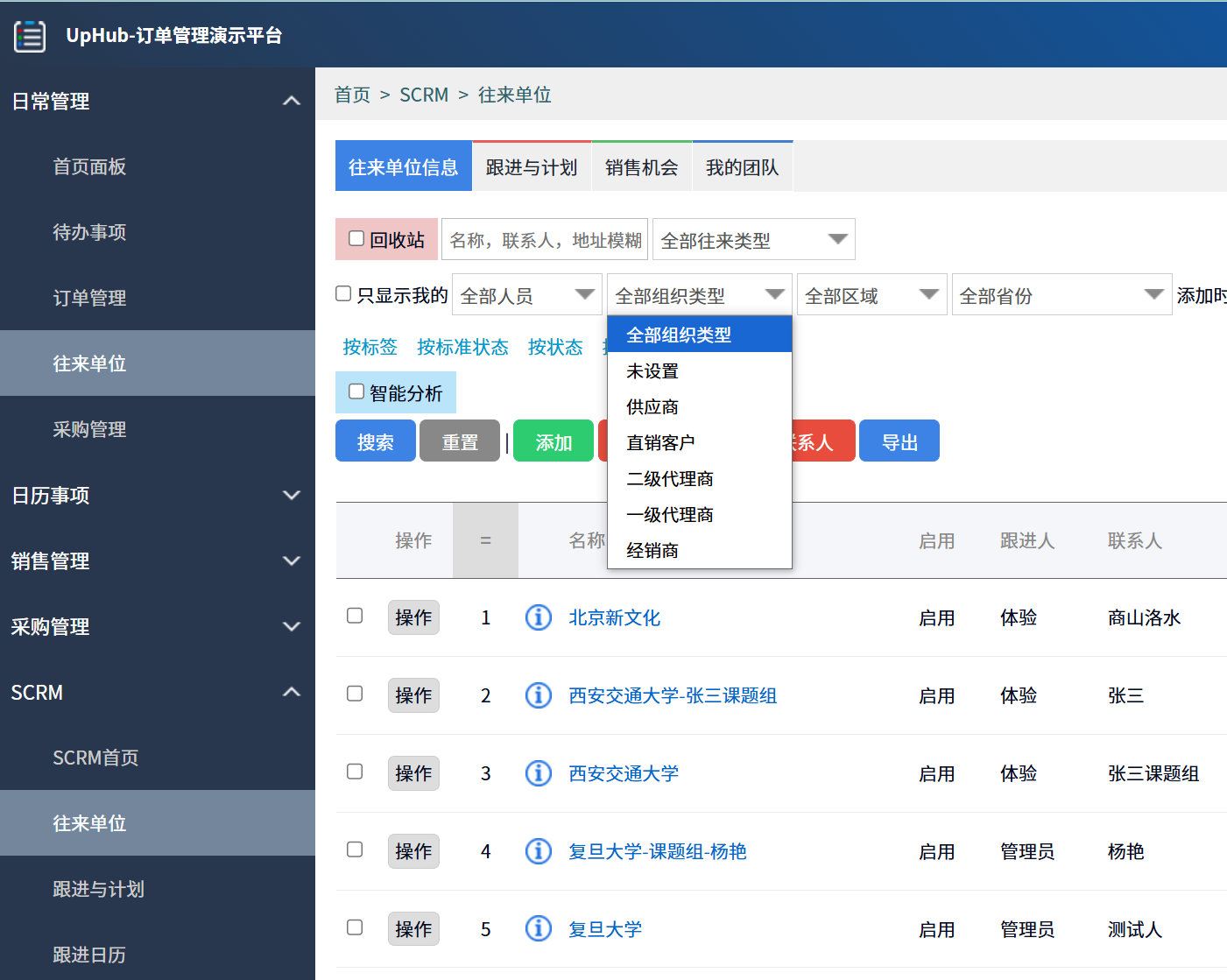
Task: Click the 搜索 button
Action: click(x=375, y=441)
